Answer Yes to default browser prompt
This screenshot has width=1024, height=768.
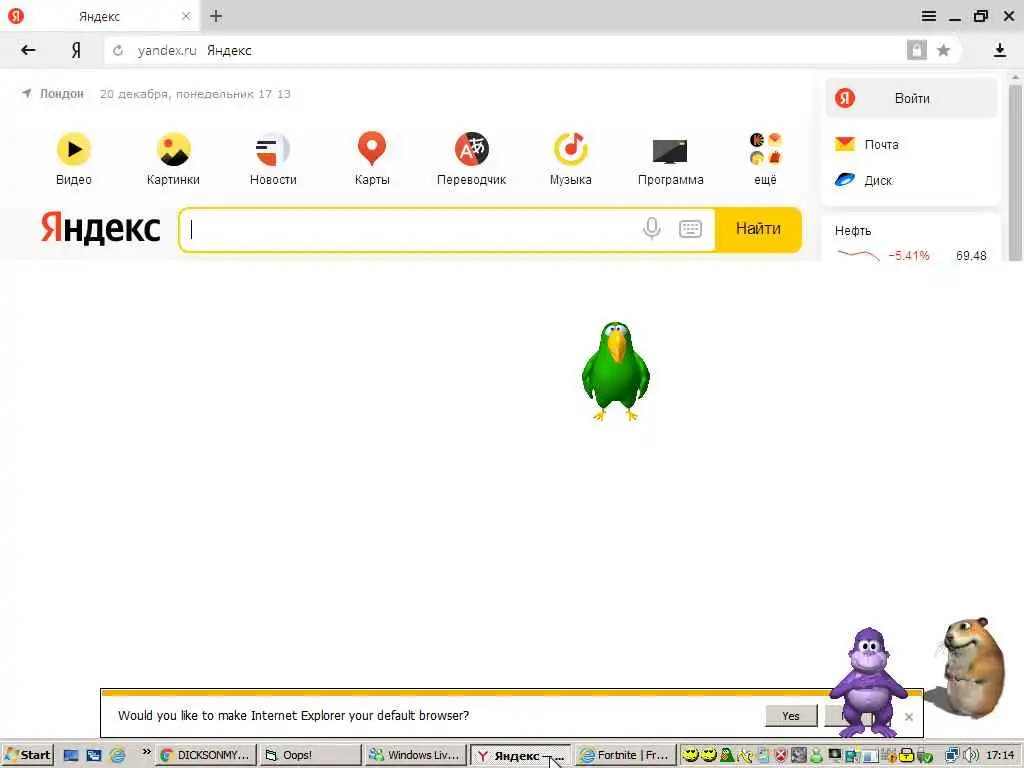(x=791, y=716)
